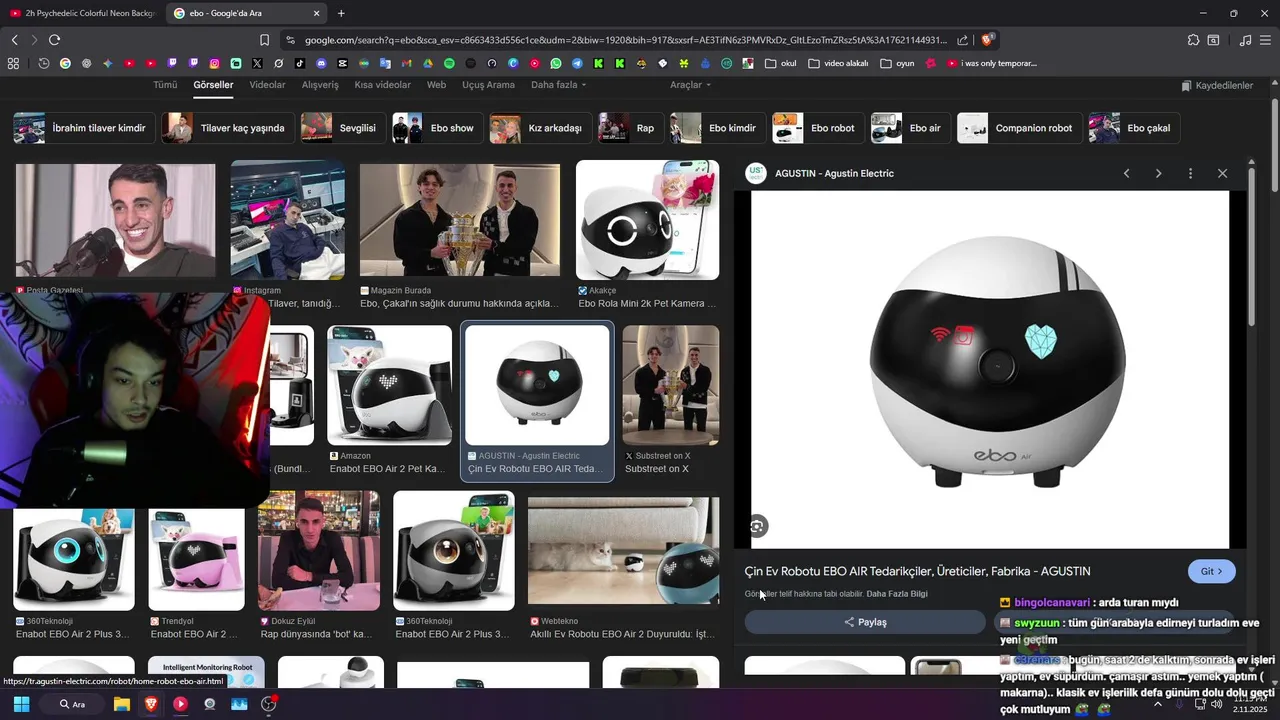Open the Discord bookmark icon
The image size is (1280, 720).
[x=321, y=63]
